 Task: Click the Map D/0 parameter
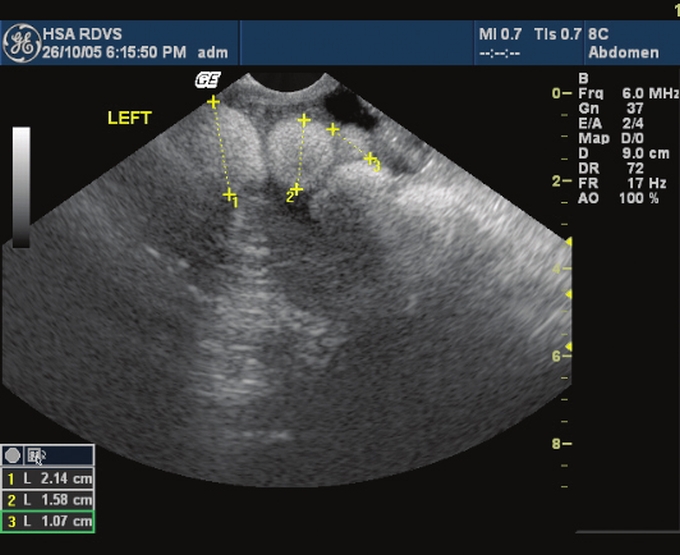(x=611, y=138)
